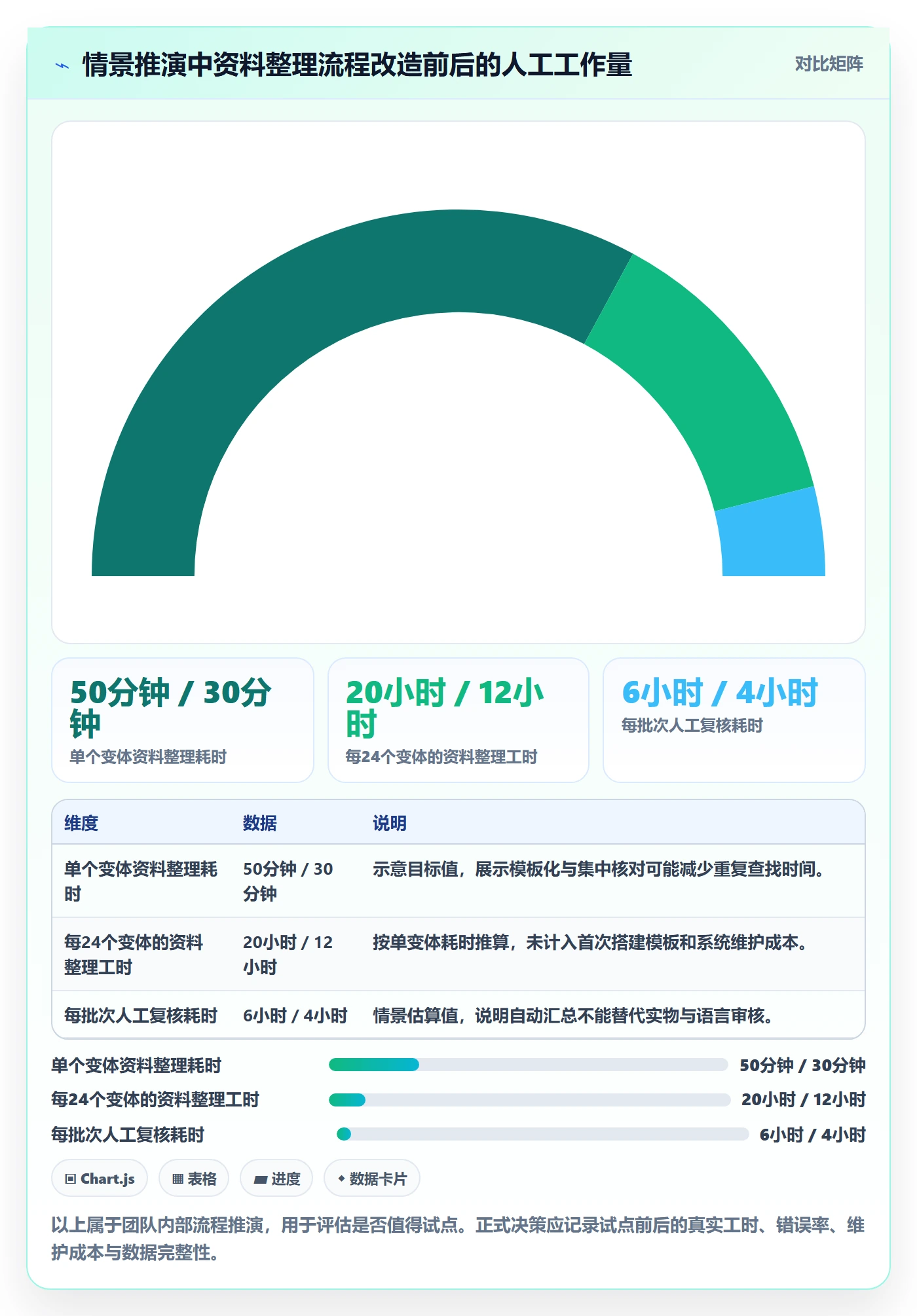The image size is (917, 1316).
Task: Click the 数据卡片 tag chip
Action: (372, 1179)
